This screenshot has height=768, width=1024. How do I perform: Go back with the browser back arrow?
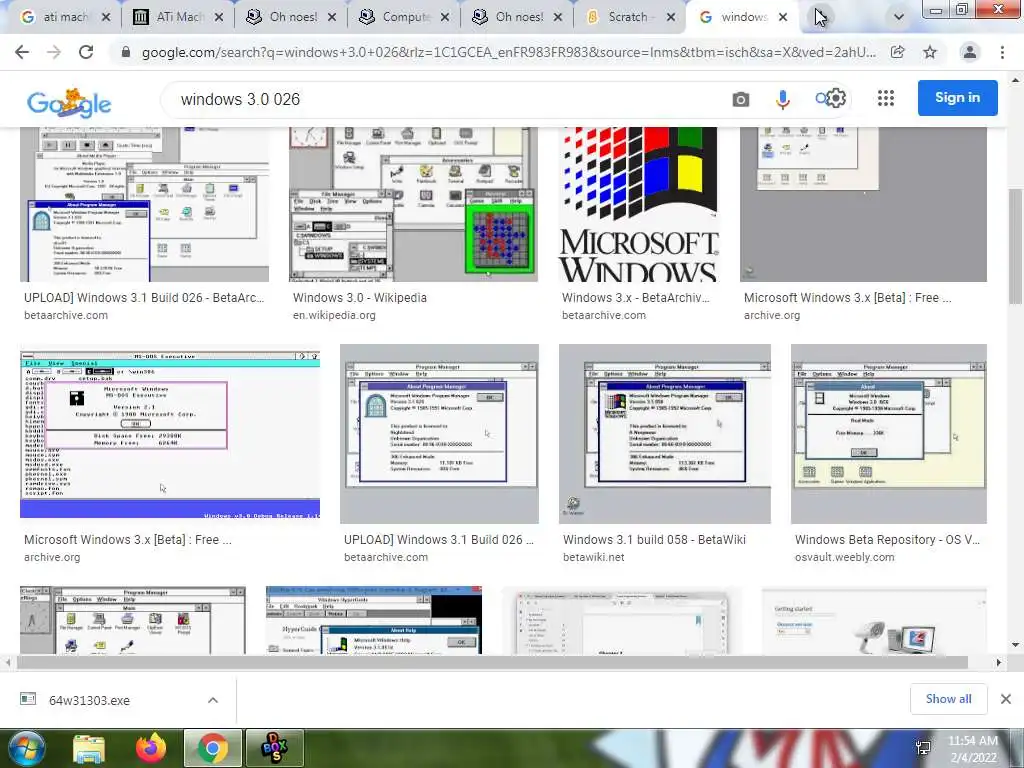pyautogui.click(x=22, y=52)
